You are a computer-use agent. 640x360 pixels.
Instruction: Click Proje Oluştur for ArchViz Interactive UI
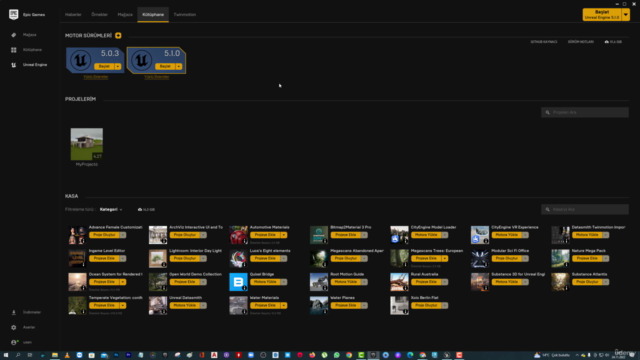pyautogui.click(x=185, y=235)
